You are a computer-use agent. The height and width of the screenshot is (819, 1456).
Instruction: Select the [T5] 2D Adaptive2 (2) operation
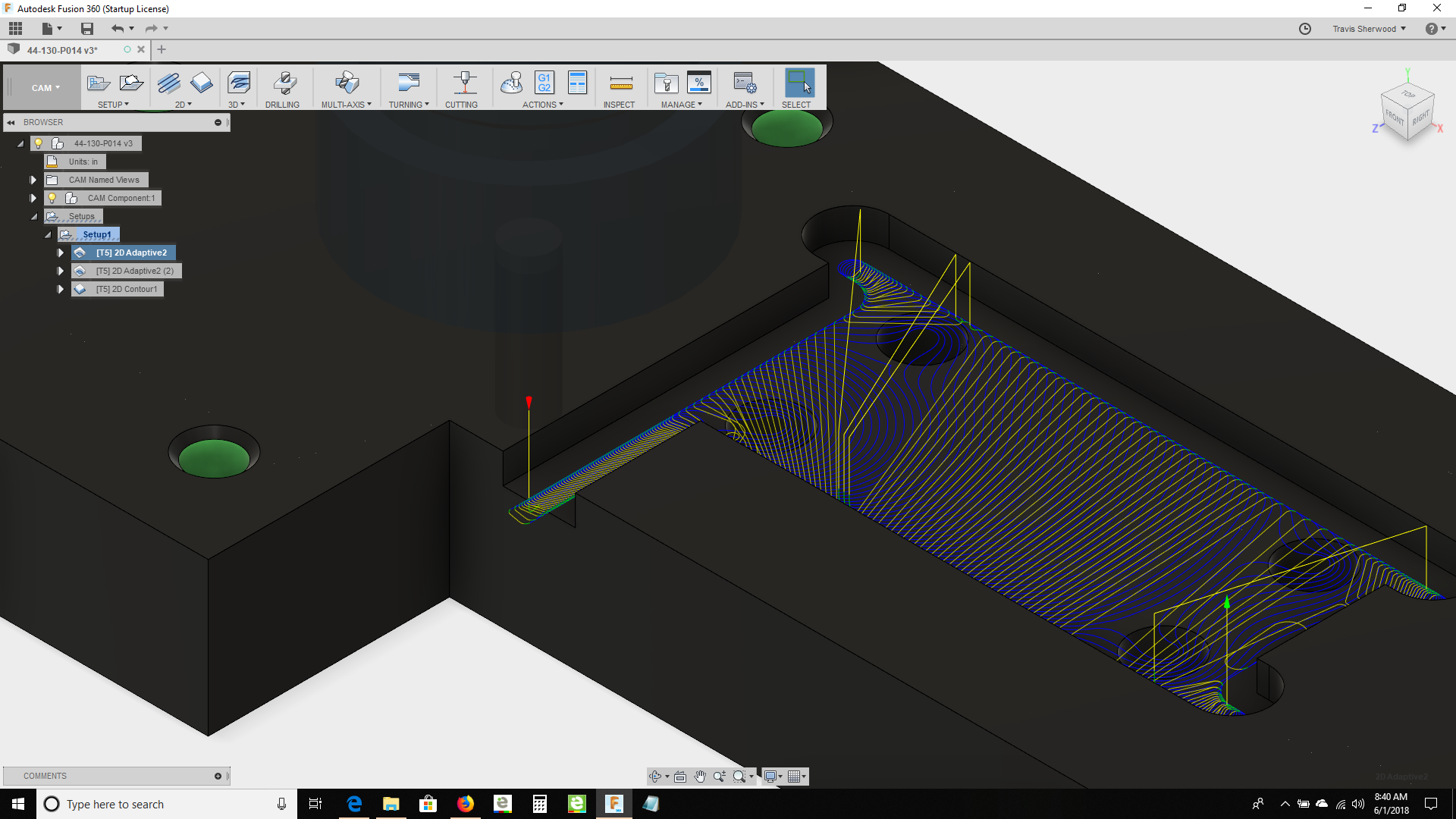click(x=134, y=271)
